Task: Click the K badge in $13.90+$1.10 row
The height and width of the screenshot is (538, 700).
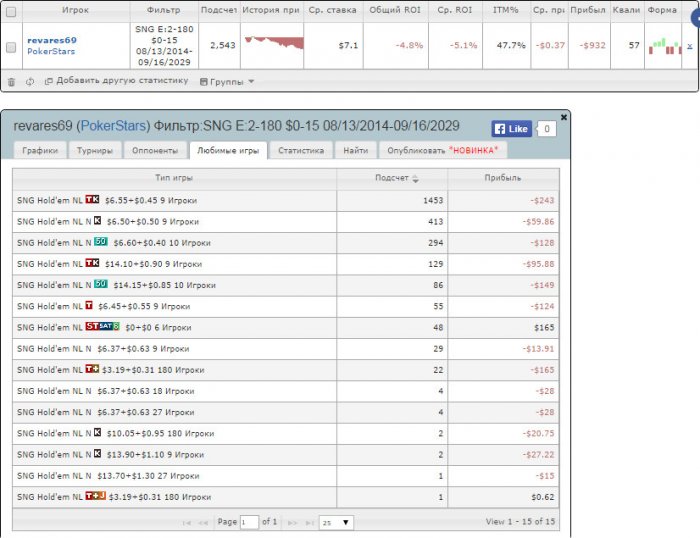Action: 97,454
